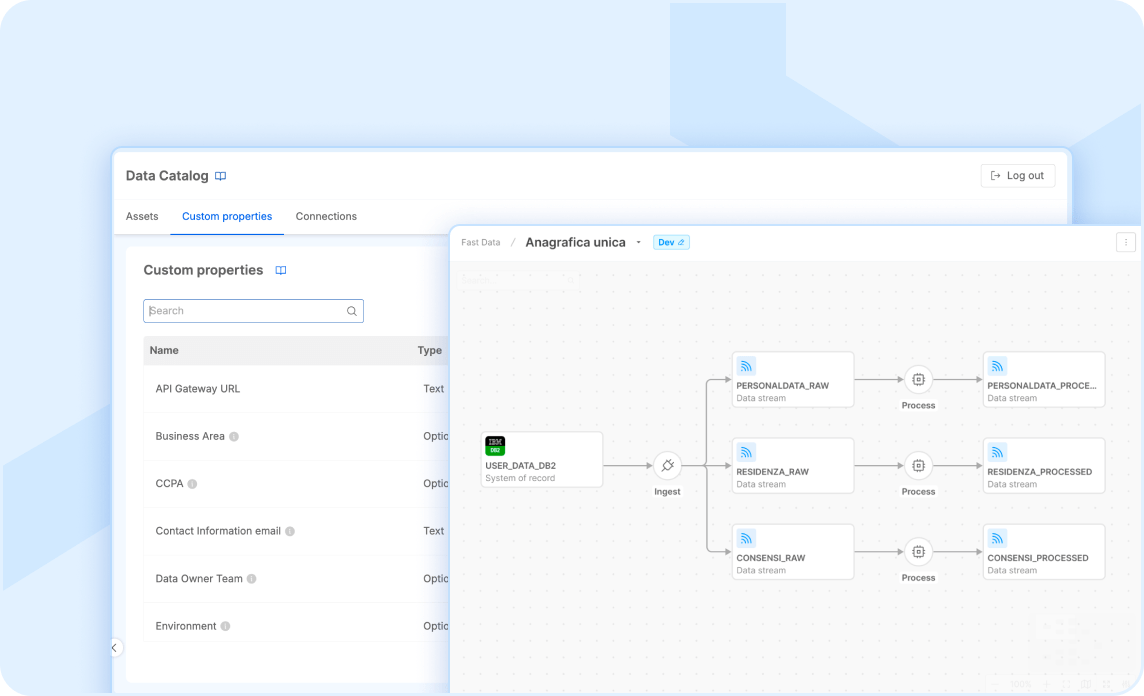
Task: Click data stream icon of PERSONALDATA_PROCE... node
Action: (x=997, y=366)
